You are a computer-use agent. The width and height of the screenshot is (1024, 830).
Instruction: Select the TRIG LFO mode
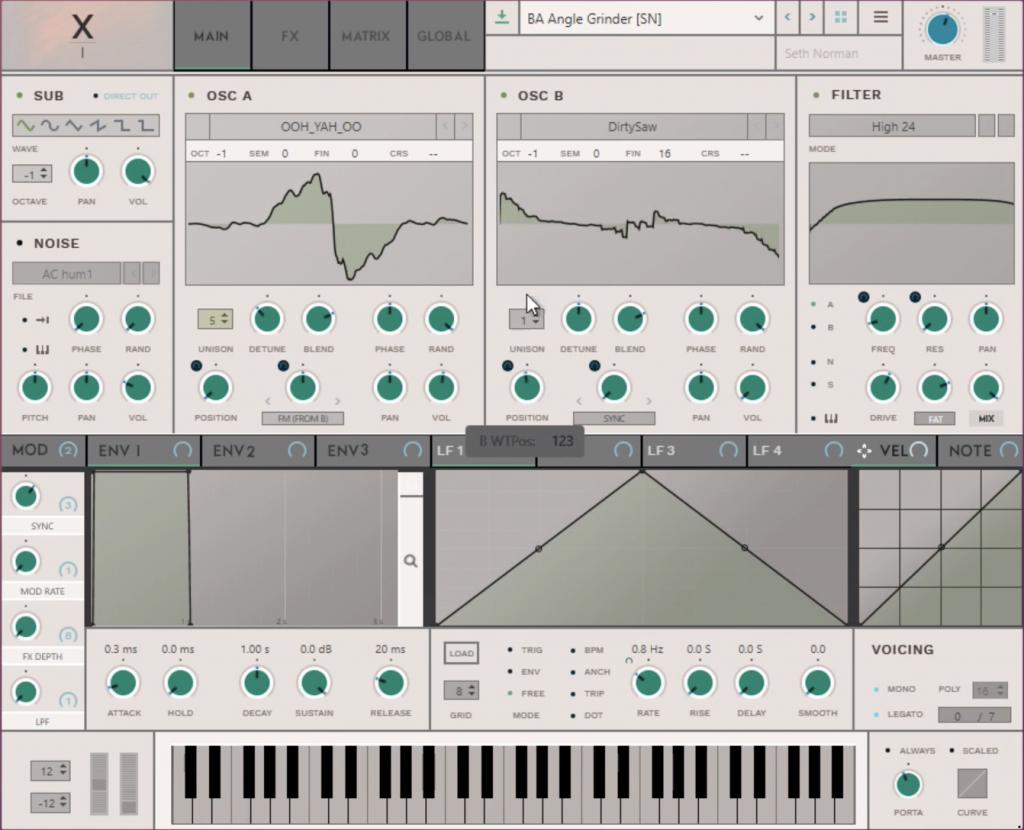tap(512, 650)
